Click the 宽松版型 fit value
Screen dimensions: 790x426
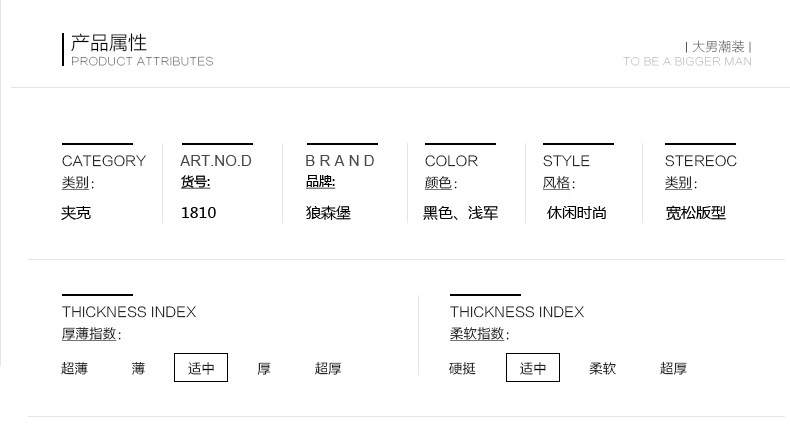tap(695, 213)
